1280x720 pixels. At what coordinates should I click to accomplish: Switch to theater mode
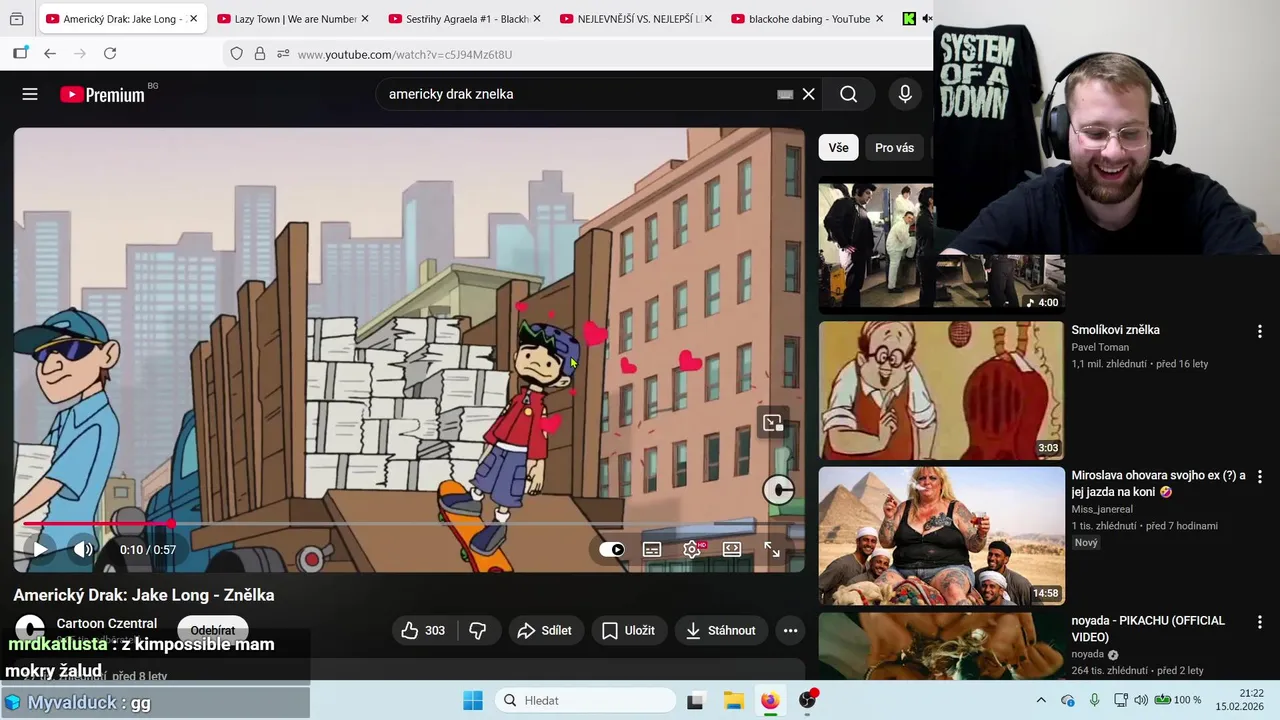[x=732, y=549]
